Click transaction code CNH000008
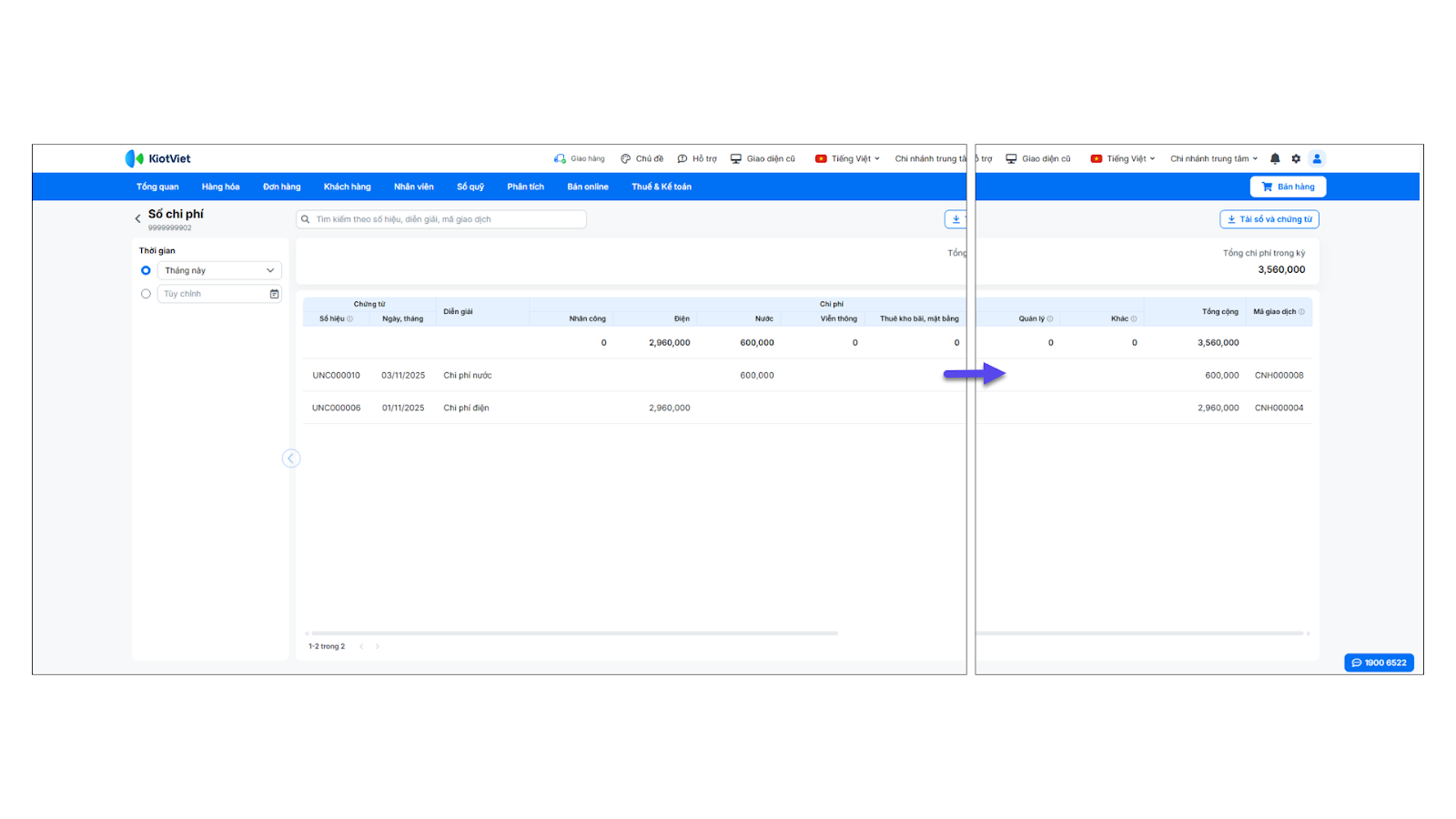The height and width of the screenshot is (819, 1456). tap(1279, 375)
